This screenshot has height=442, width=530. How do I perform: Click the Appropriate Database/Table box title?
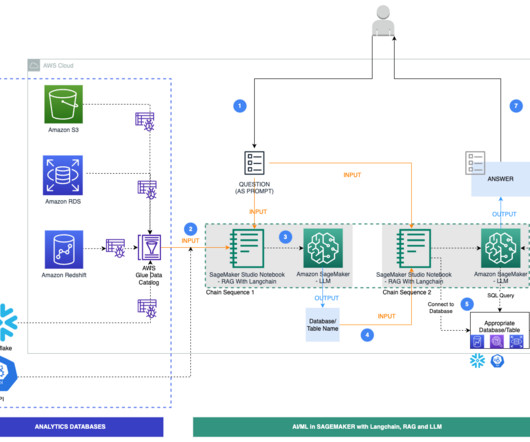[x=499, y=326]
